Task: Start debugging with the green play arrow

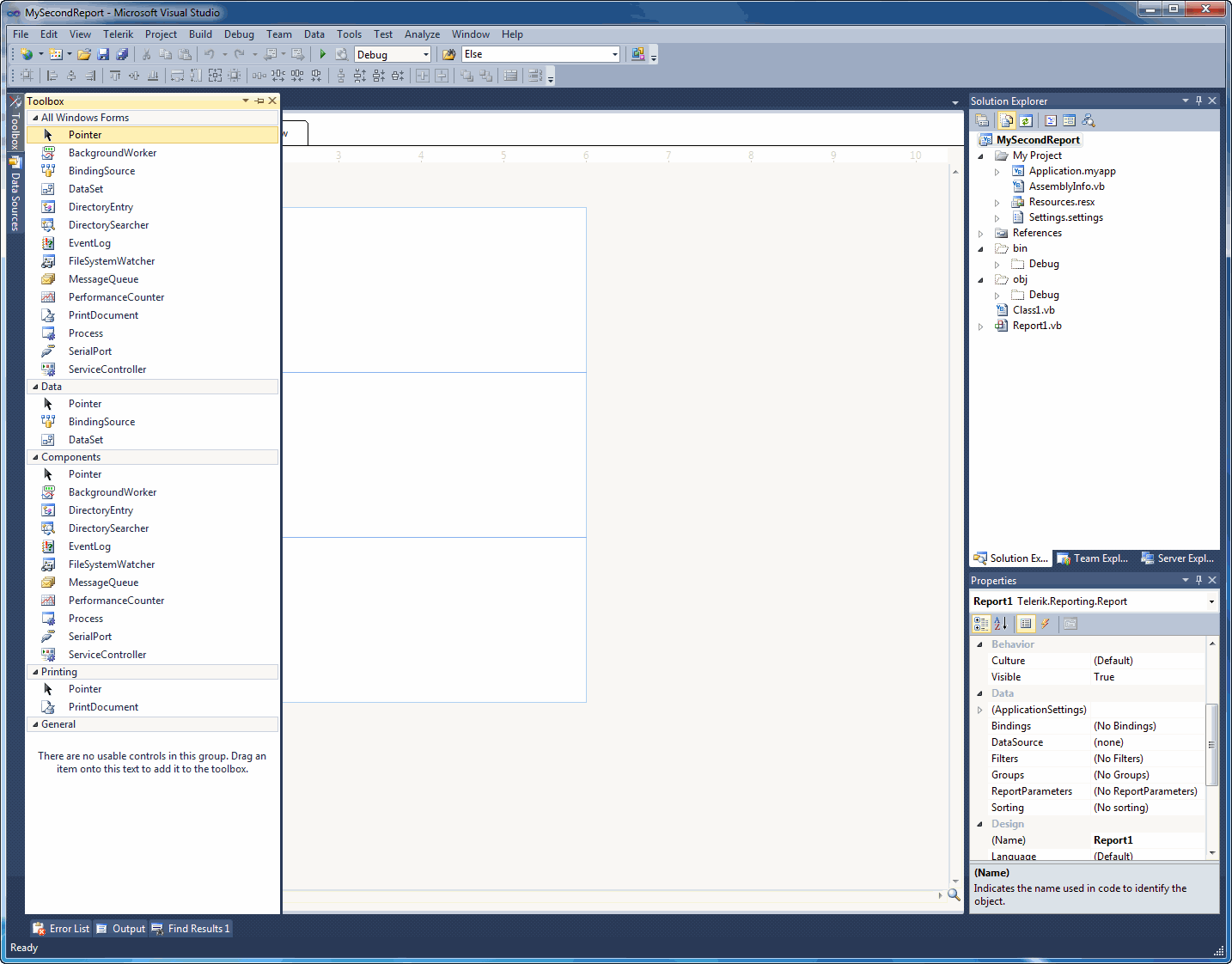Action: tap(323, 54)
